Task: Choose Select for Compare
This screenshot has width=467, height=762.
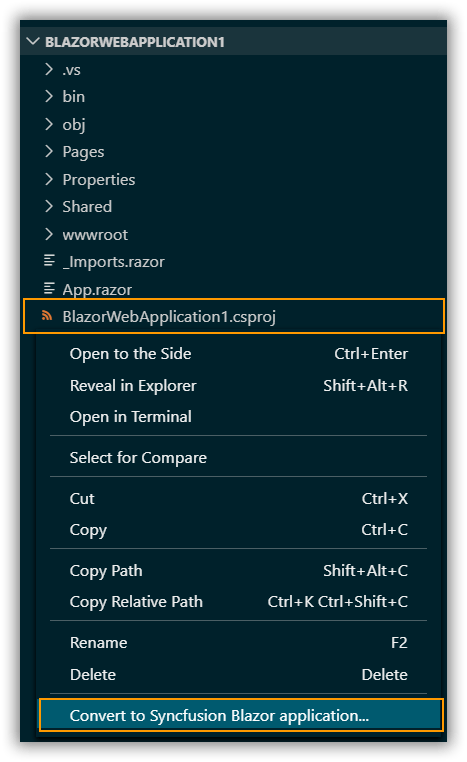Action: (x=239, y=458)
